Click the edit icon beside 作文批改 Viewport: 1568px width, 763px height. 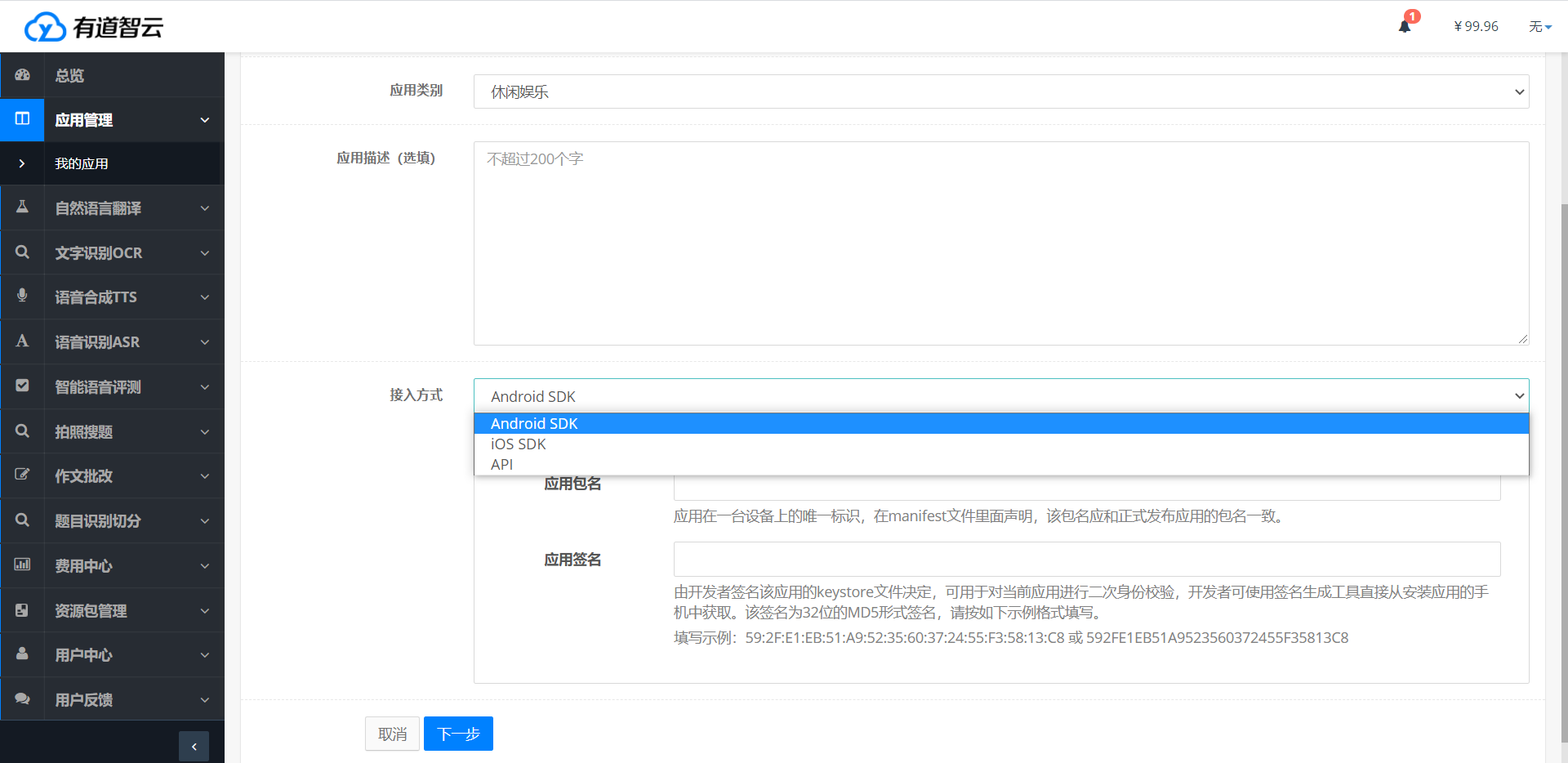click(x=22, y=475)
